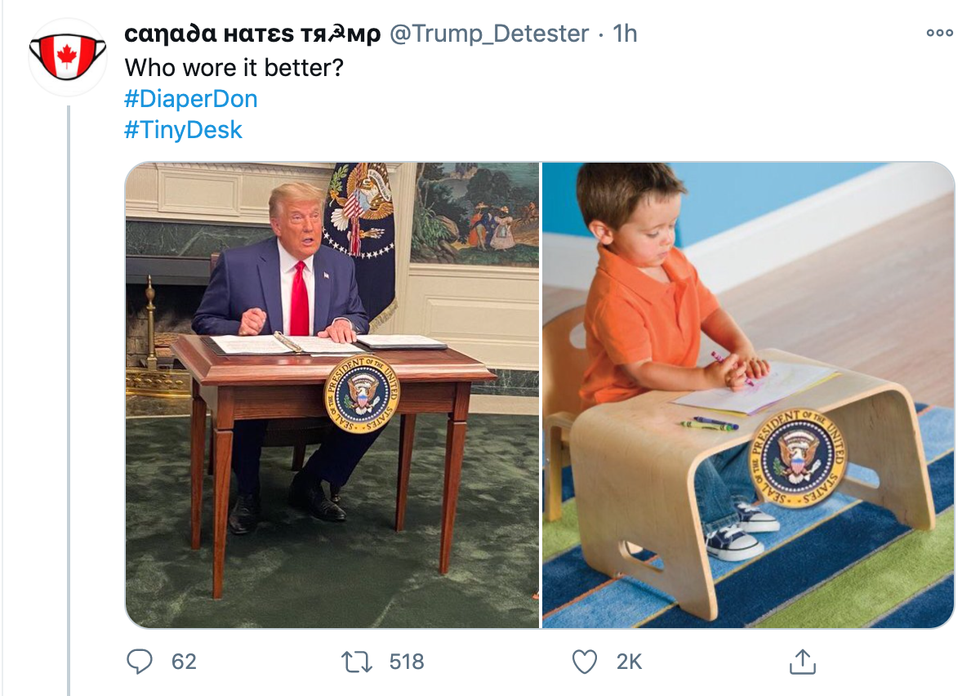Like the tweet with the heart icon
The height and width of the screenshot is (696, 980).
[585, 662]
